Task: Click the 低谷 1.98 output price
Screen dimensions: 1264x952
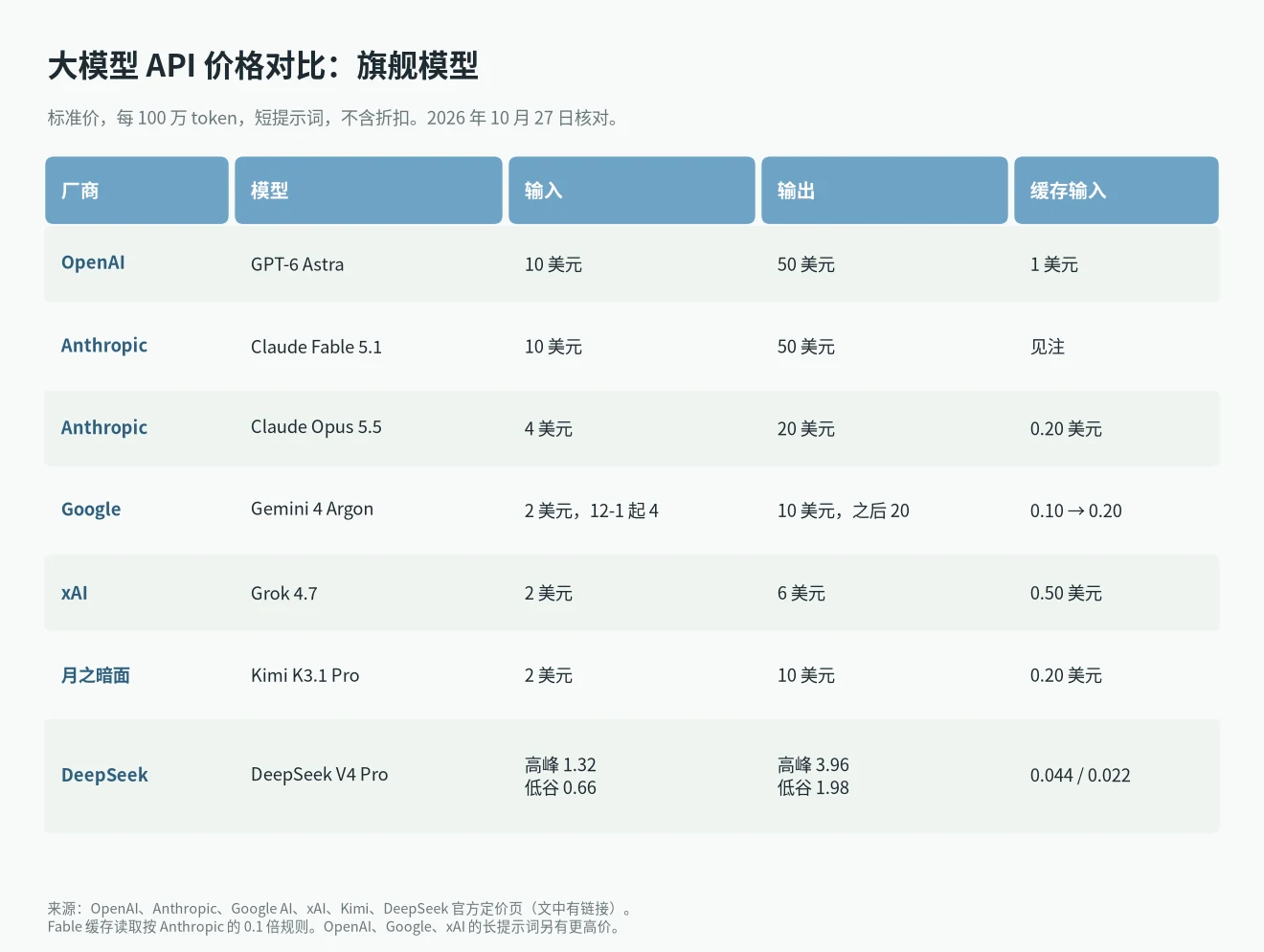Action: click(813, 787)
